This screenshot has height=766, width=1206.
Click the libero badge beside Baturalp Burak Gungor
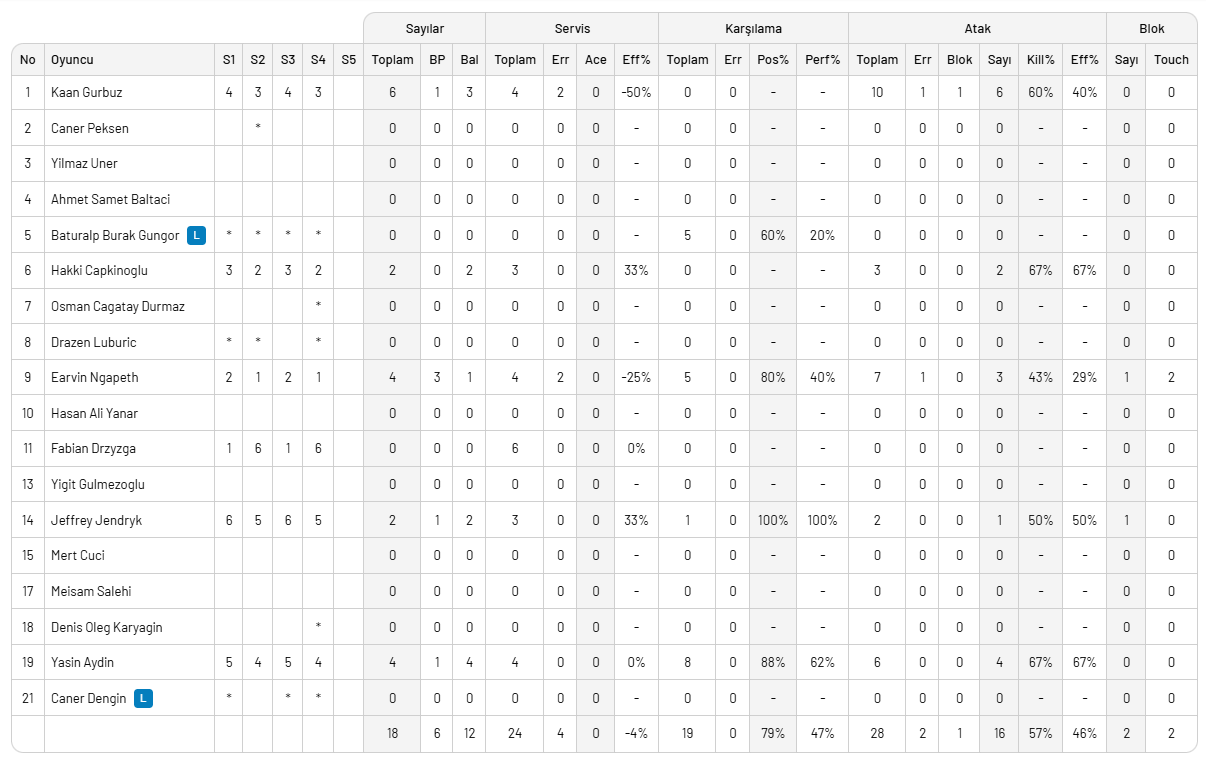197,235
